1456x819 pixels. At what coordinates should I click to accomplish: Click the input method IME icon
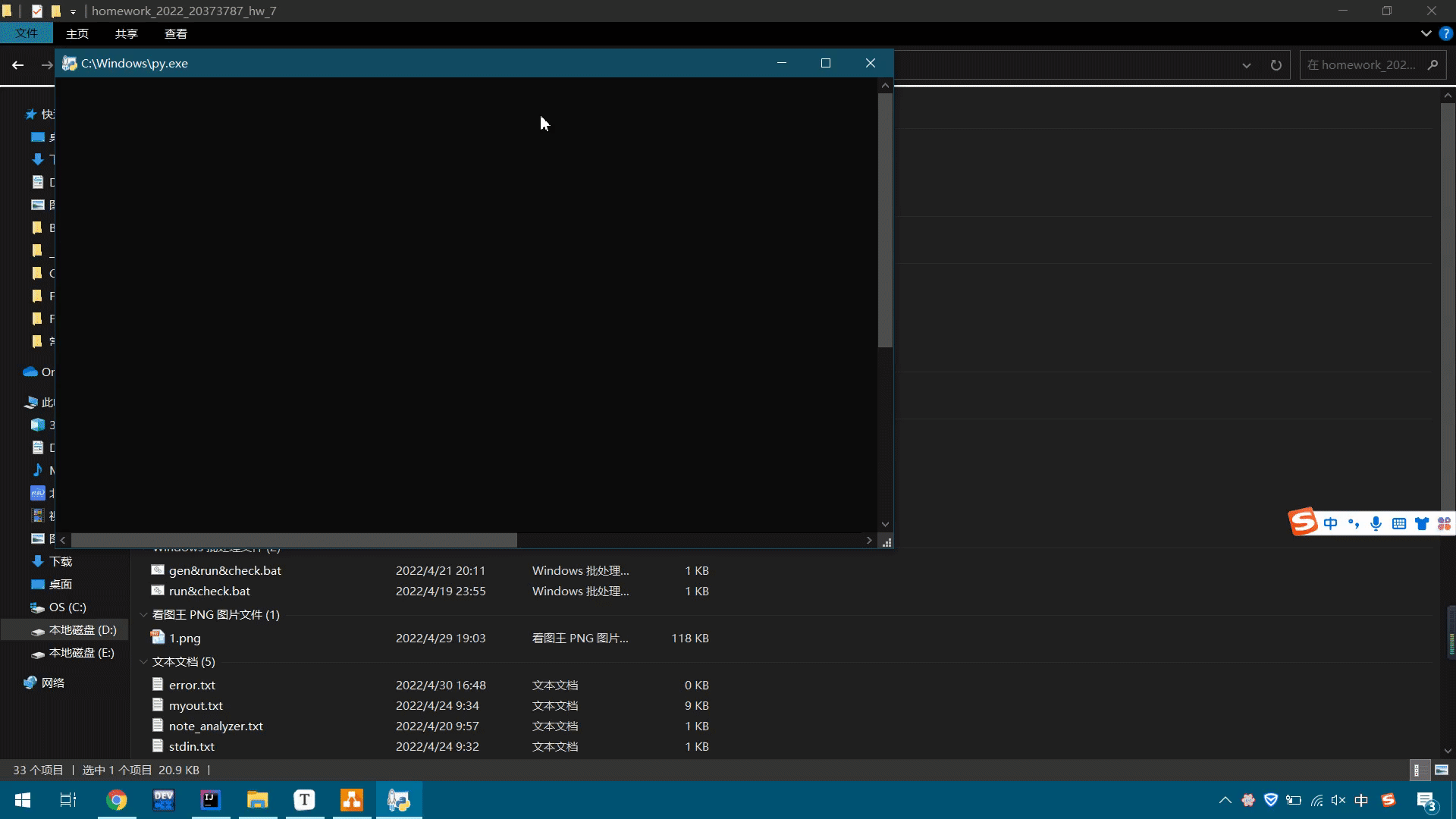(1362, 799)
